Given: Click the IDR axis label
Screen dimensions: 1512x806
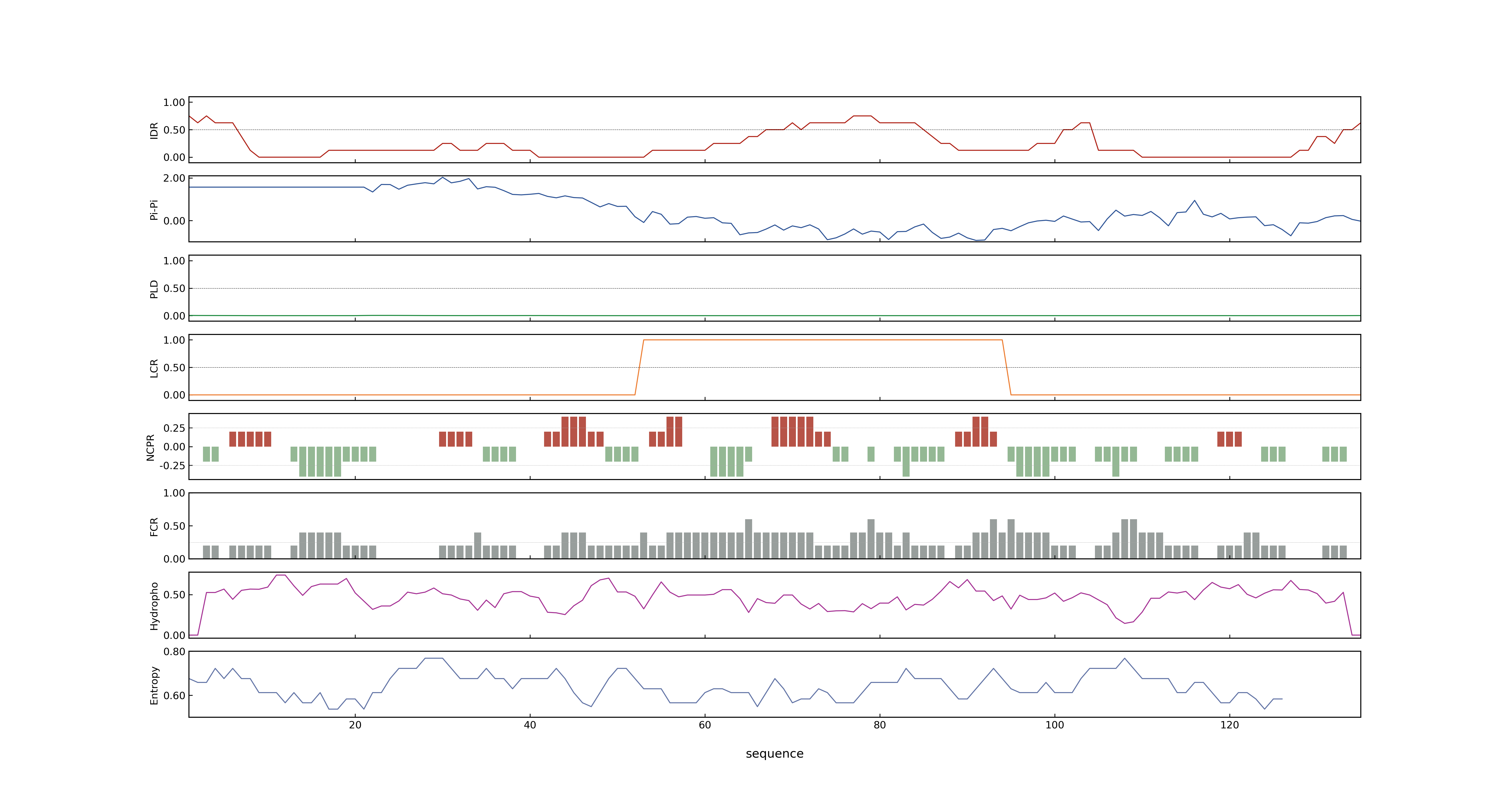Looking at the screenshot, I should click(154, 130).
